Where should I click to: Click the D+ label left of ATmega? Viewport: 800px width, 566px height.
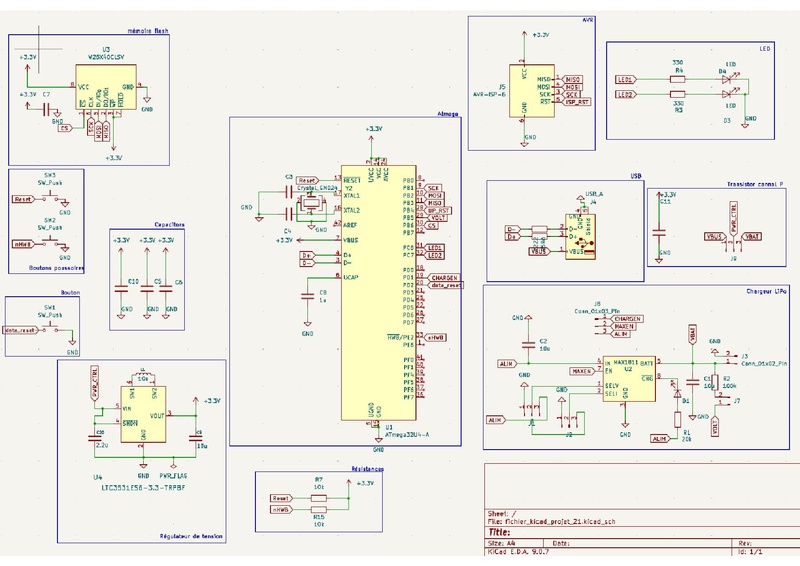coord(307,255)
